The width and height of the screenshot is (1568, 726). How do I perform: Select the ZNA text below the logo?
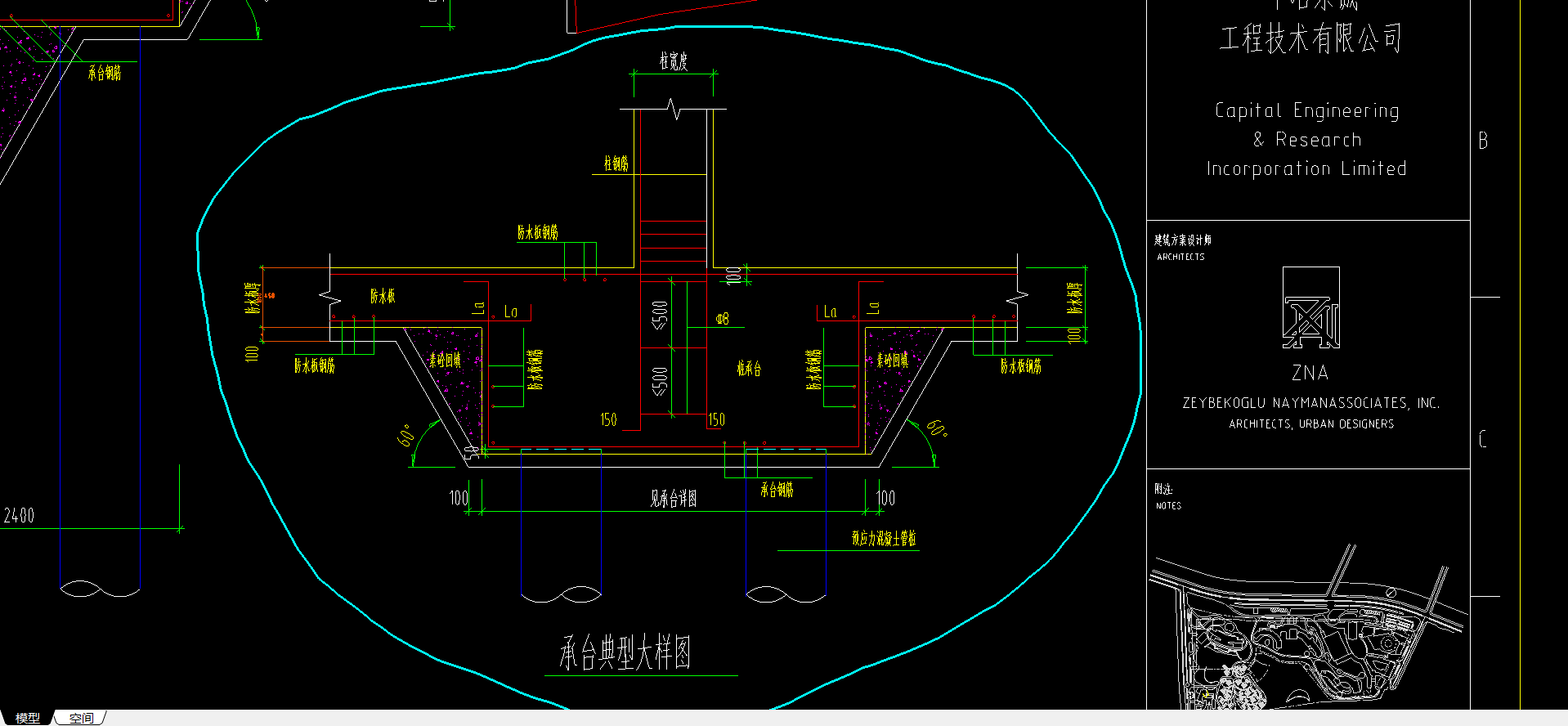(1310, 373)
